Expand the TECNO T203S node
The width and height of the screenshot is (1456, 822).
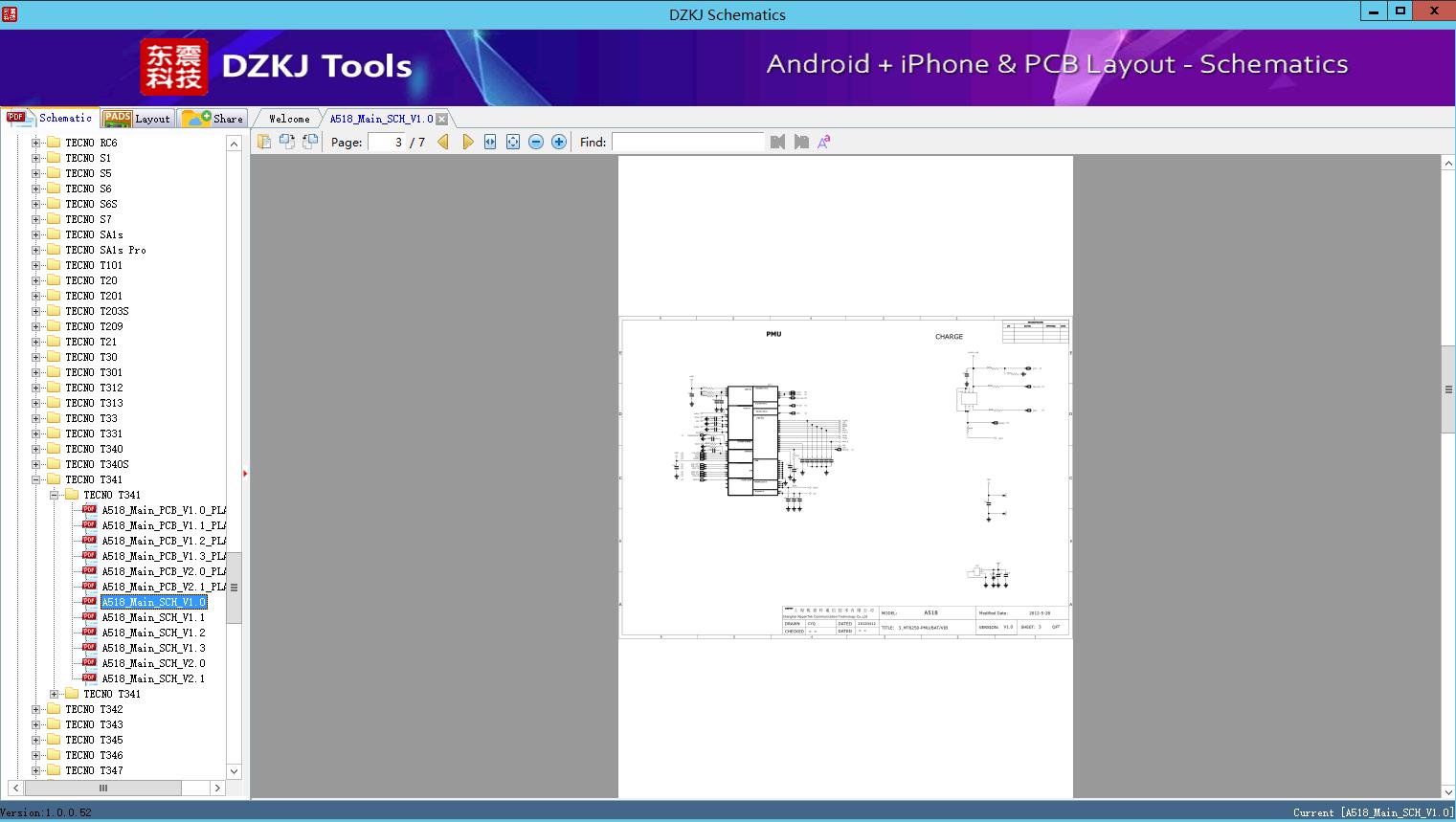[x=36, y=311]
